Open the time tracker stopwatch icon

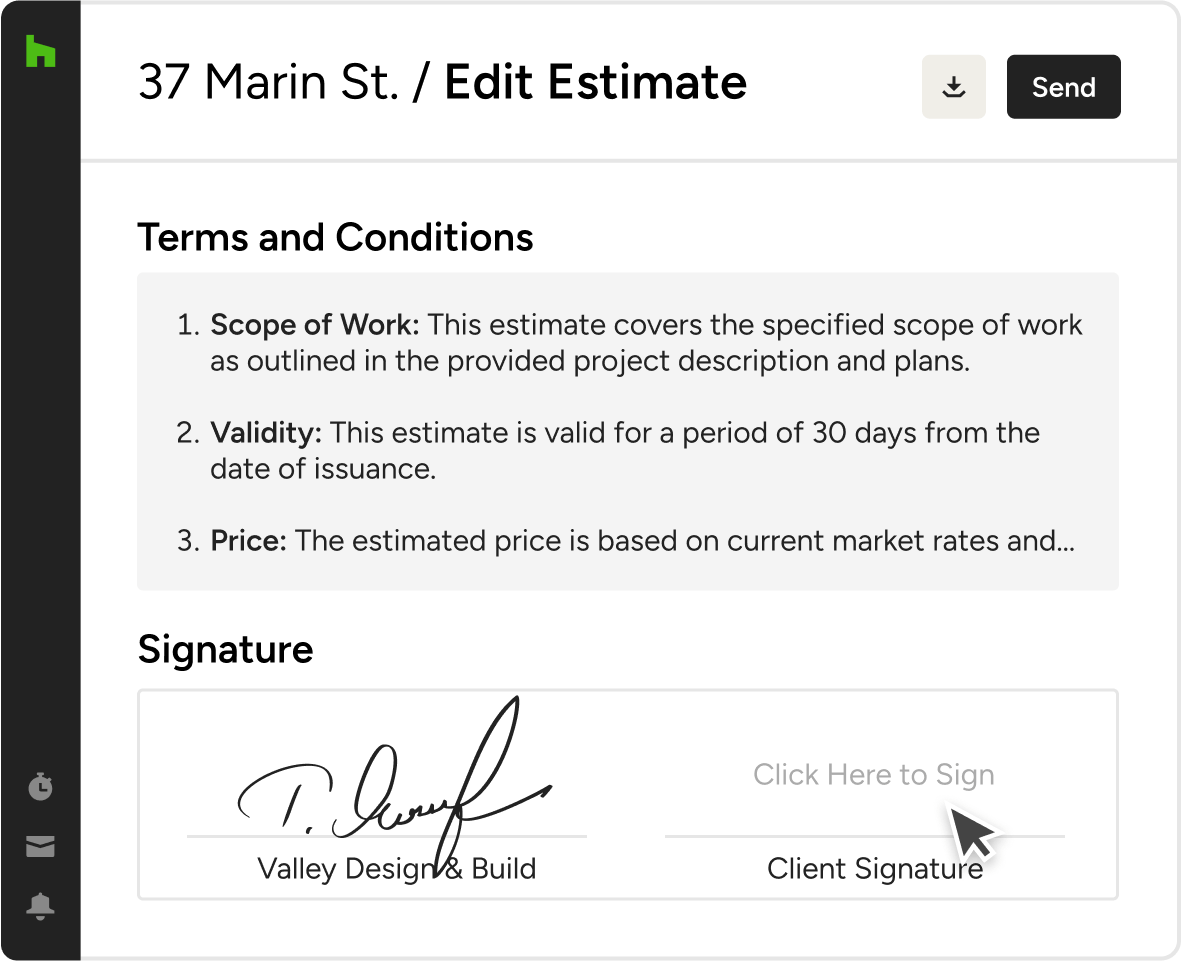click(41, 786)
